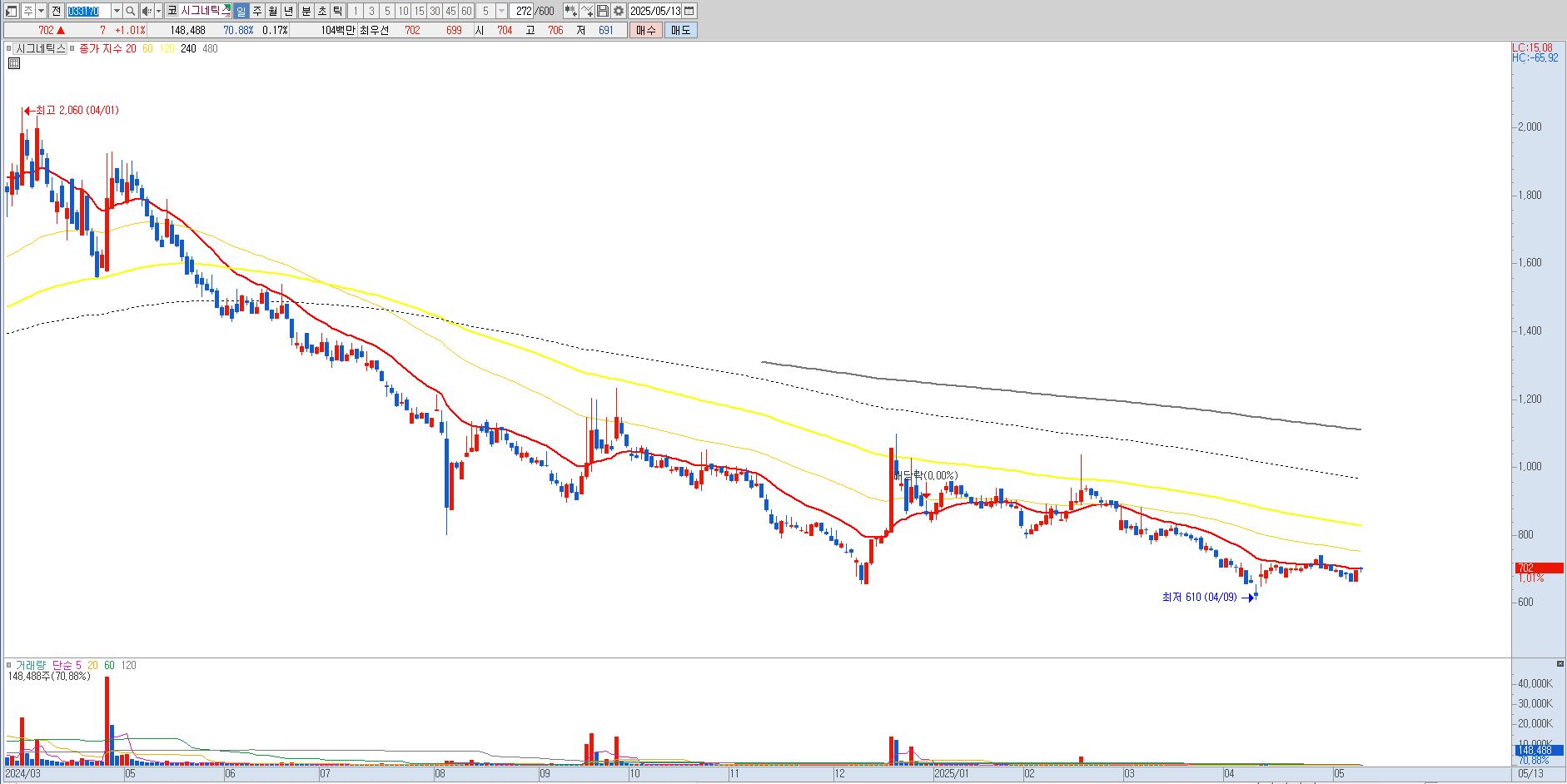Select the 월 monthly chart period
This screenshot has height=784, width=1567.
pos(273,11)
